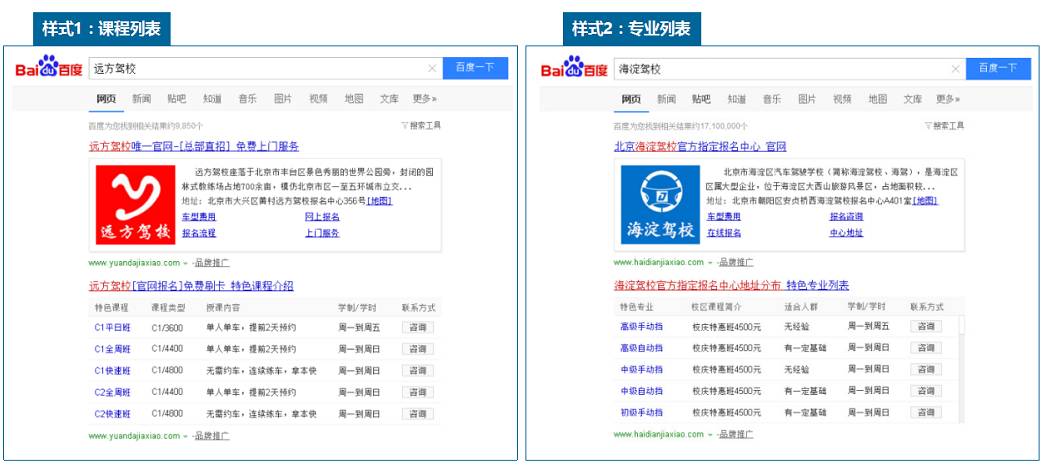
Task: Click 咨询 button for 初级手动挡 row
Action: [926, 413]
